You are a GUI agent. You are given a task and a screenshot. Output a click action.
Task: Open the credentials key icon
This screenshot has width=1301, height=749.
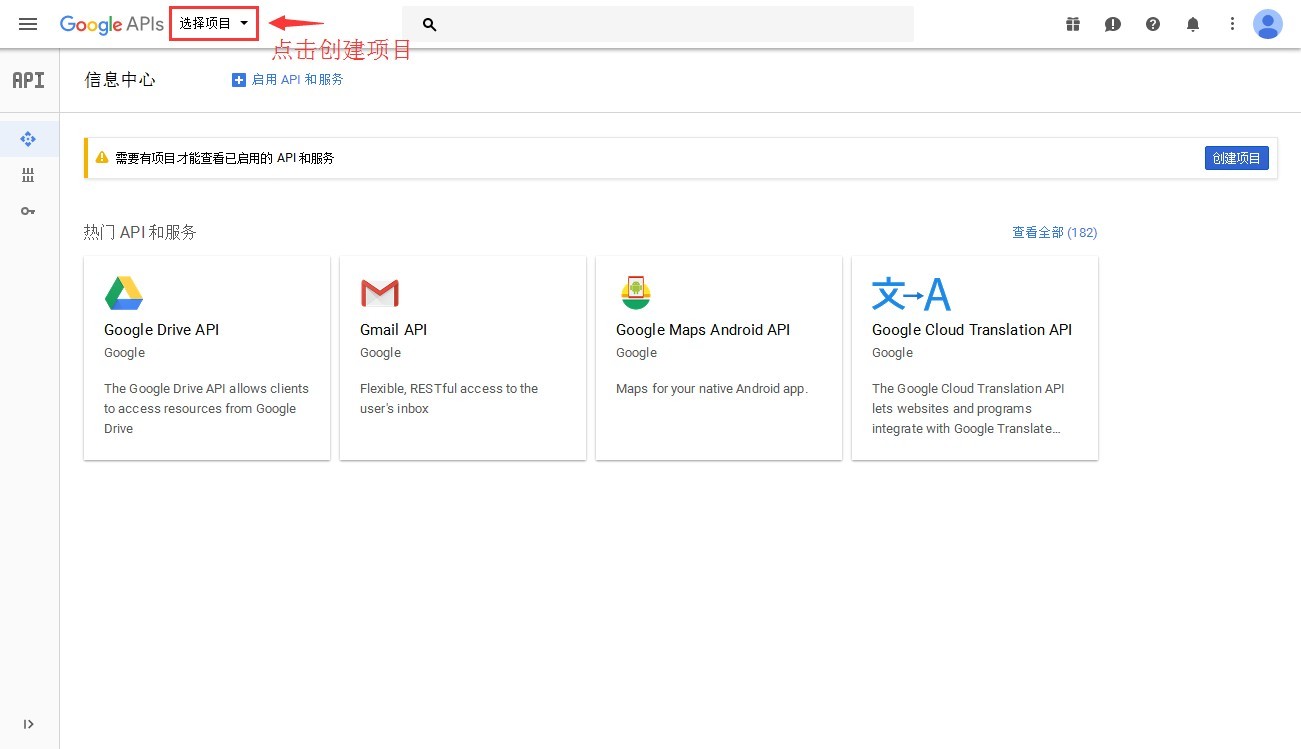click(x=28, y=211)
